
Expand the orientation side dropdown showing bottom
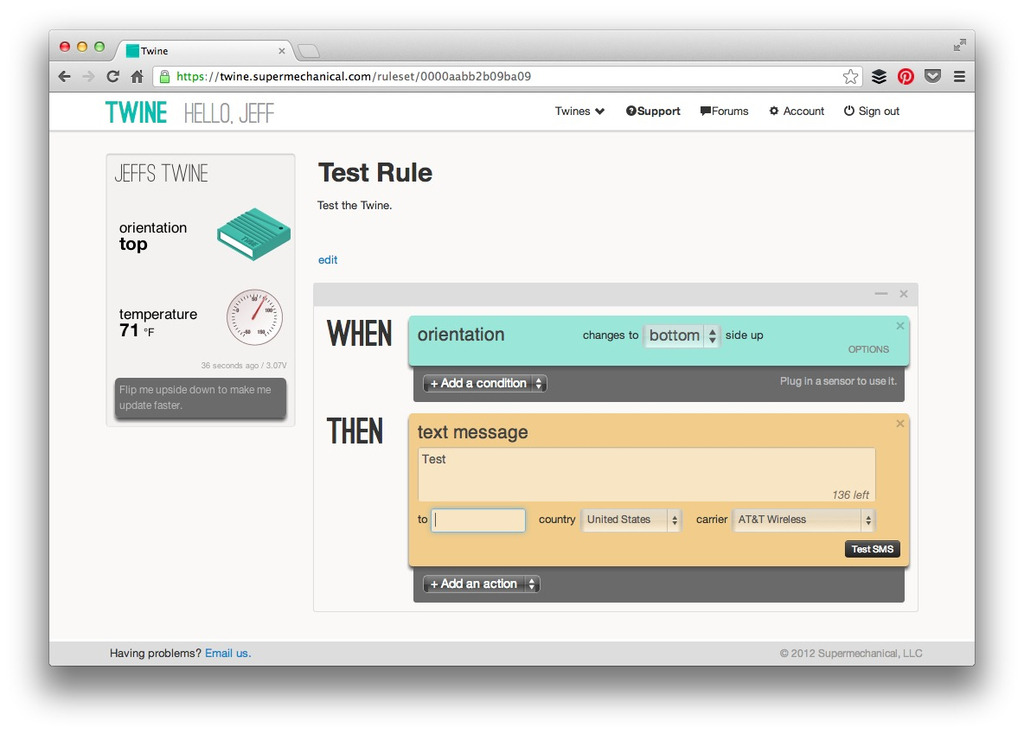click(x=682, y=336)
